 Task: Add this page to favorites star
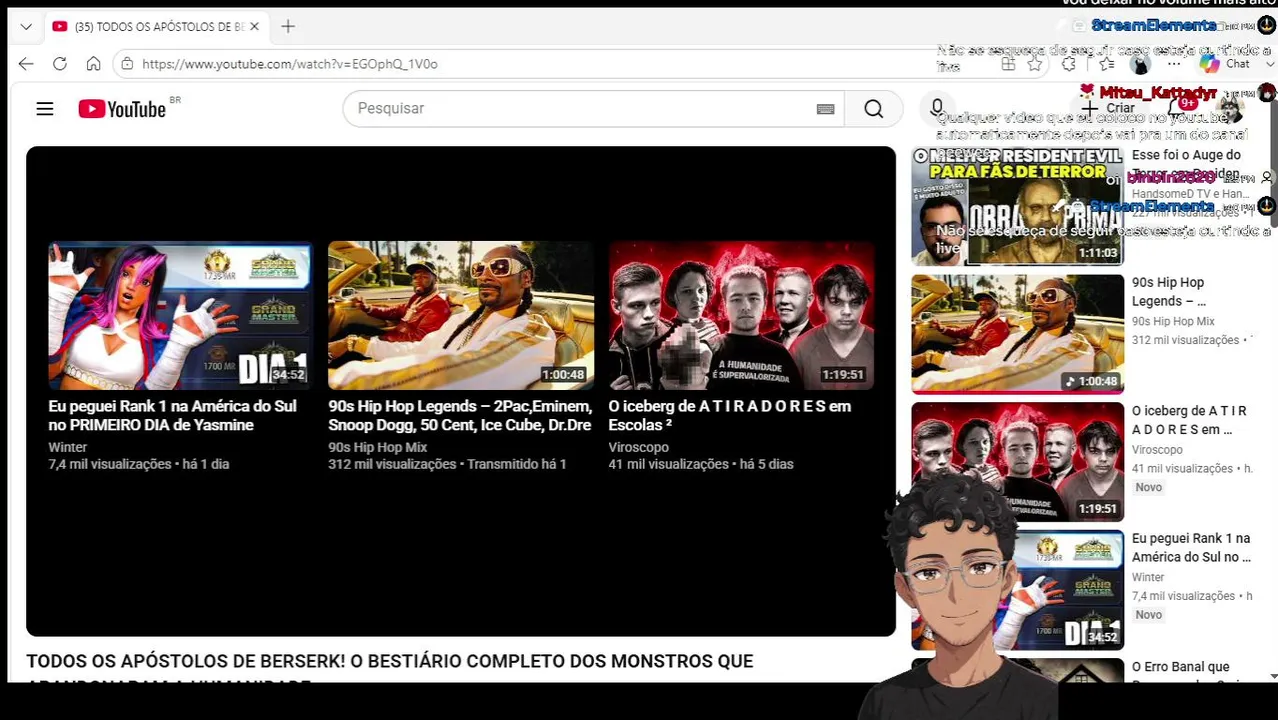tap(1035, 64)
